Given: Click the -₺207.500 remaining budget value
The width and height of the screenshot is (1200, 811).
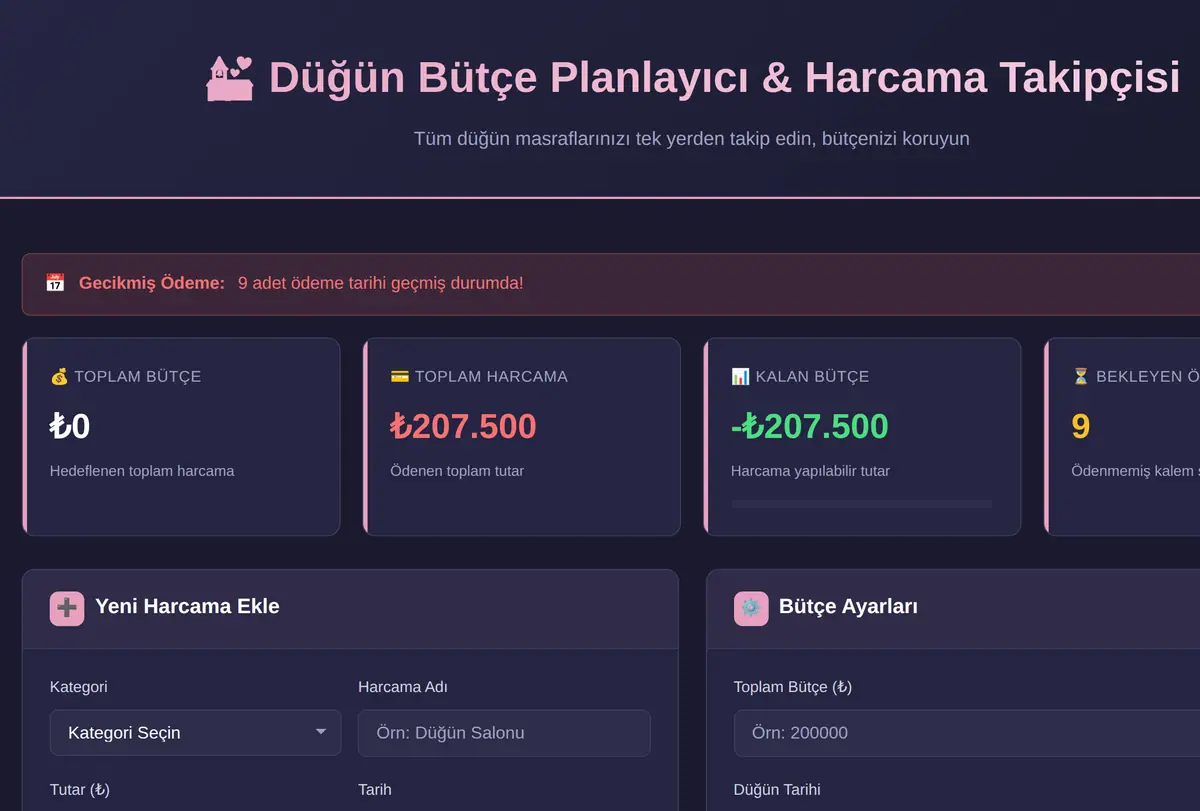Looking at the screenshot, I should point(810,427).
